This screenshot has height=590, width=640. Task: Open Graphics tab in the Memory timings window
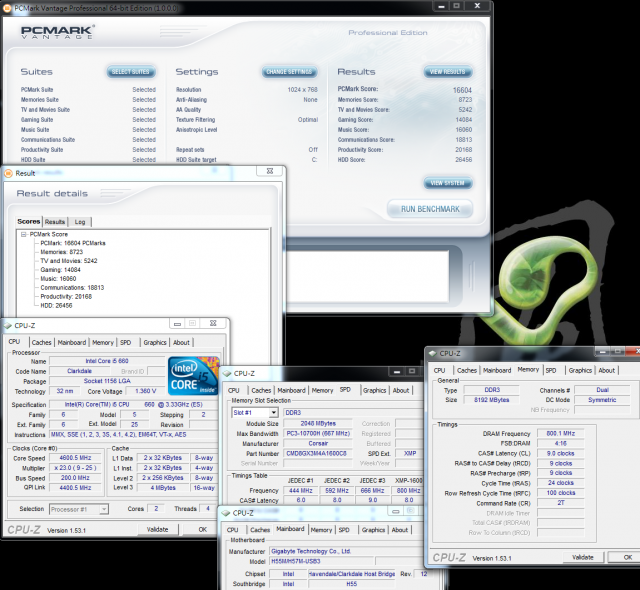tap(580, 370)
